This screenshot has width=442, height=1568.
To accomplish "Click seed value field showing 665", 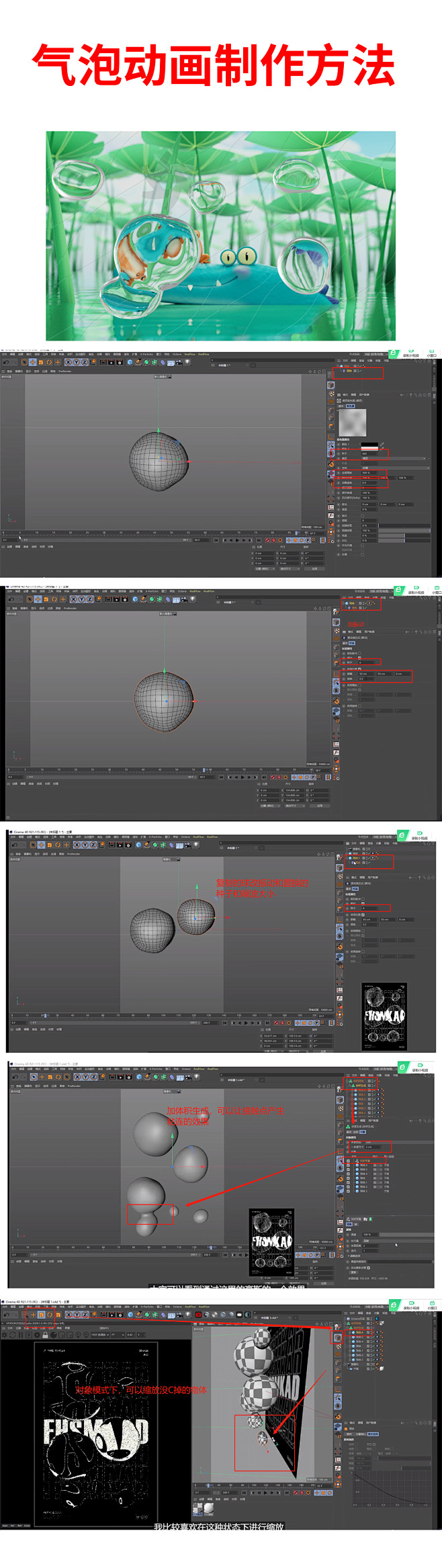I will (369, 453).
